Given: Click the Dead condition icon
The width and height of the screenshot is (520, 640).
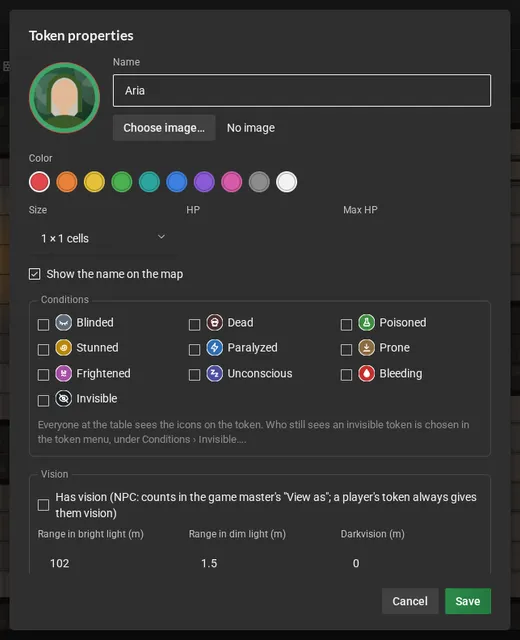Looking at the screenshot, I should (214, 322).
